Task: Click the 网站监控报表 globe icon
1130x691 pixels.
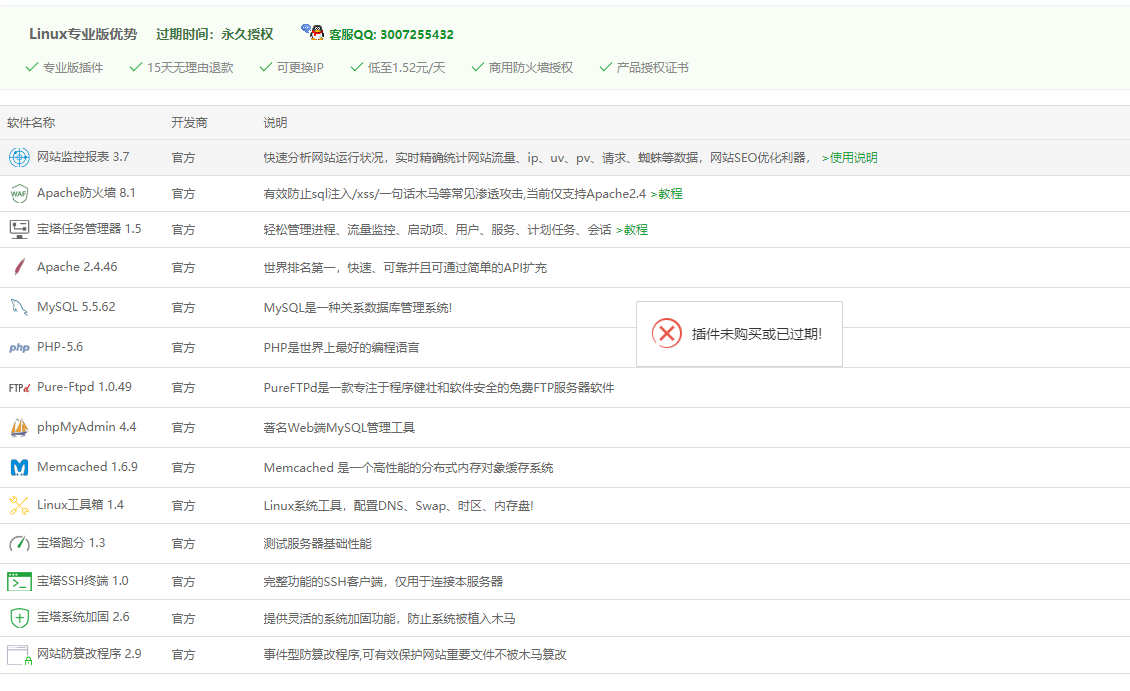Action: (19, 157)
